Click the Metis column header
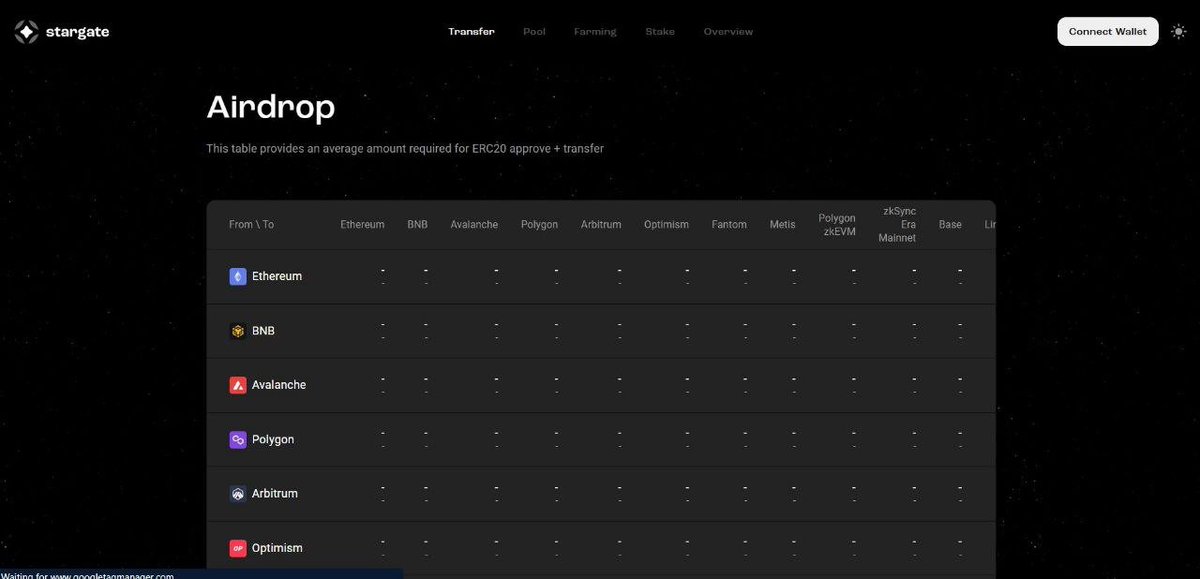This screenshot has width=1200, height=579. point(783,225)
